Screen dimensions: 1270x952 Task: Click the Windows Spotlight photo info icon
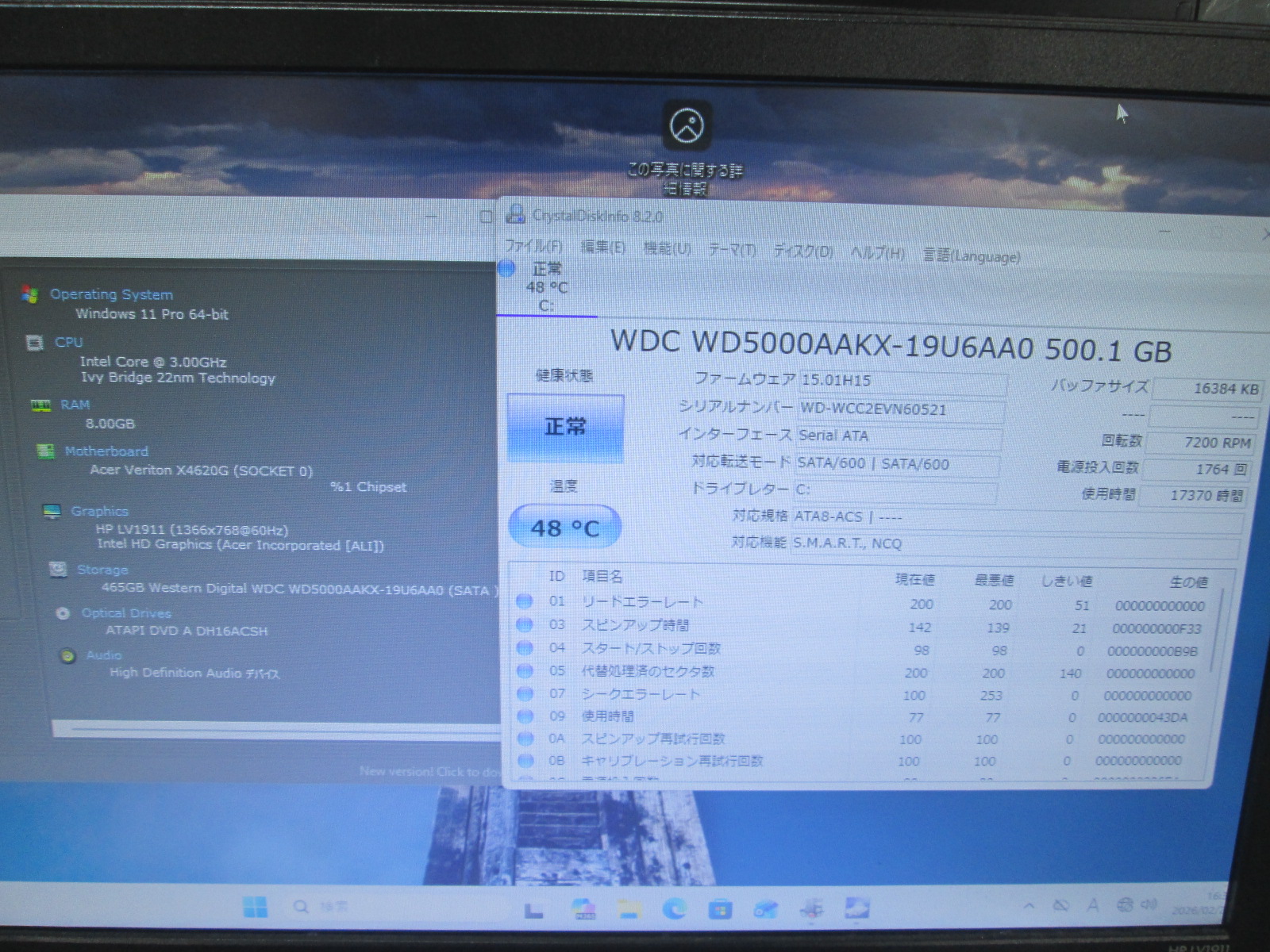(687, 125)
